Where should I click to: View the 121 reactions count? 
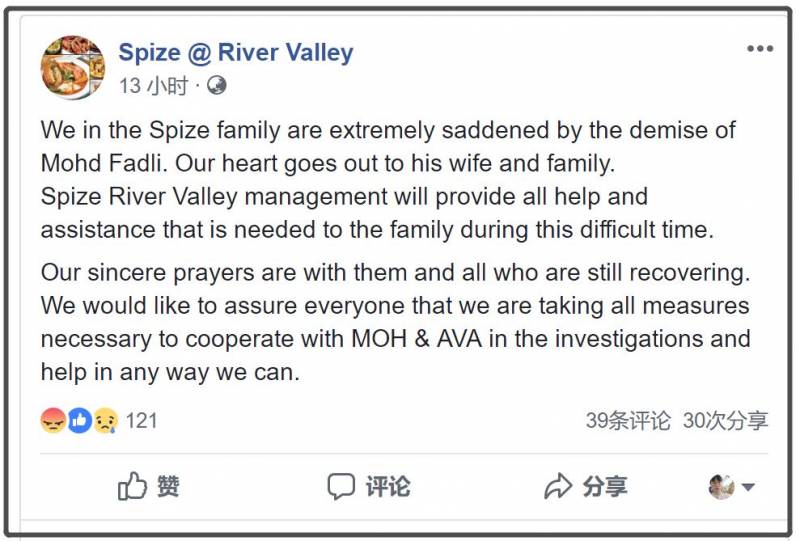(142, 421)
